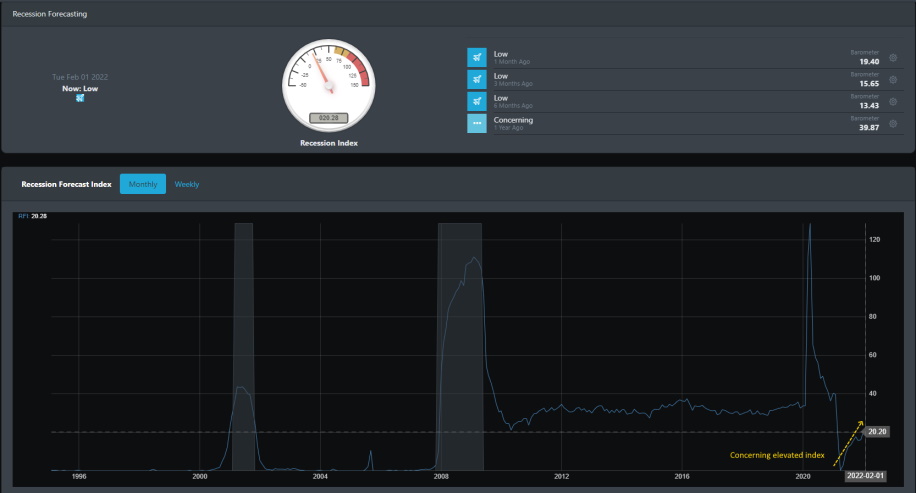The image size is (916, 493).
Task: Click the small plane icon under Now: Low
Action: [x=80, y=98]
